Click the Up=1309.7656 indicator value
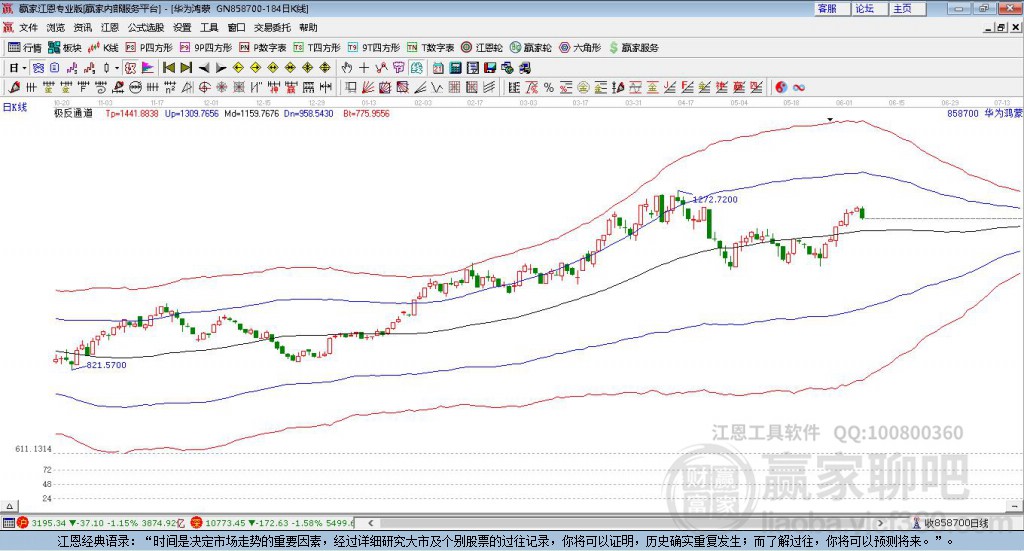This screenshot has height=551, width=1024. pos(191,113)
